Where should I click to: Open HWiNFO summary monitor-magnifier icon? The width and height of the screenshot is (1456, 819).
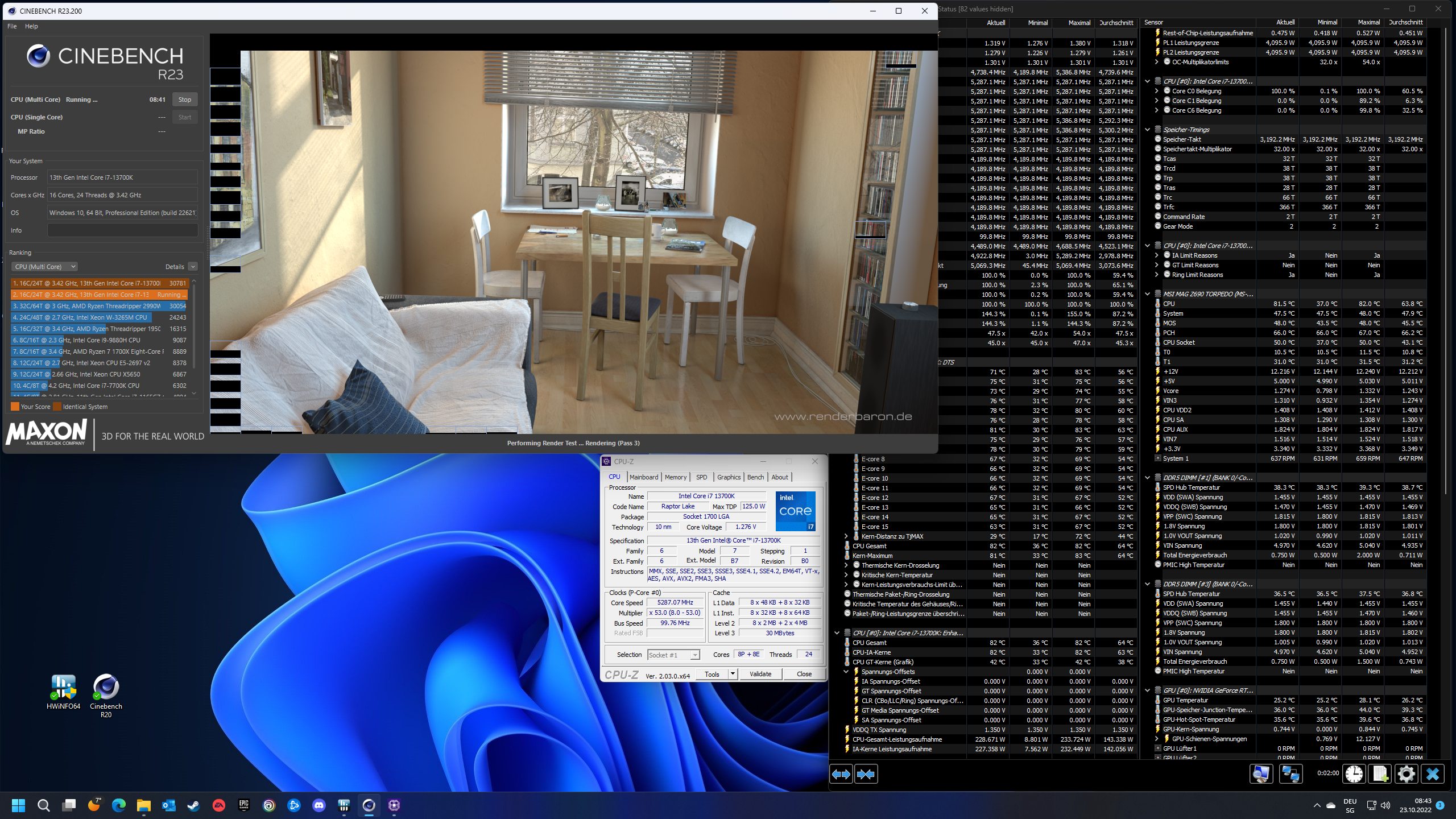point(1261,774)
